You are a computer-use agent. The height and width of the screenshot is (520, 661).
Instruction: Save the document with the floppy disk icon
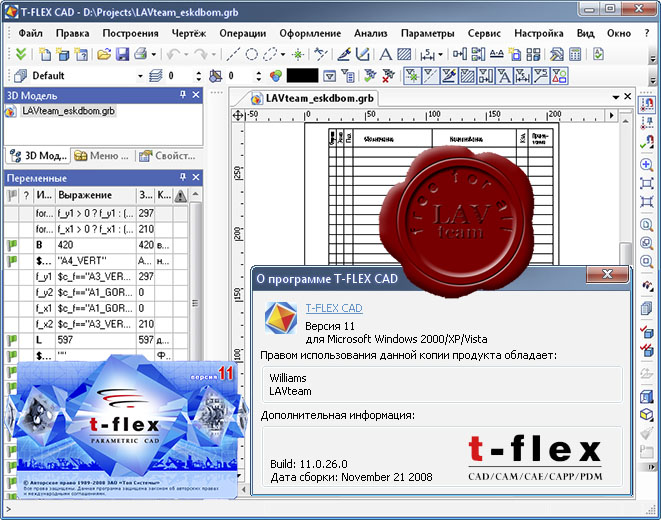pyautogui.click(x=122, y=54)
